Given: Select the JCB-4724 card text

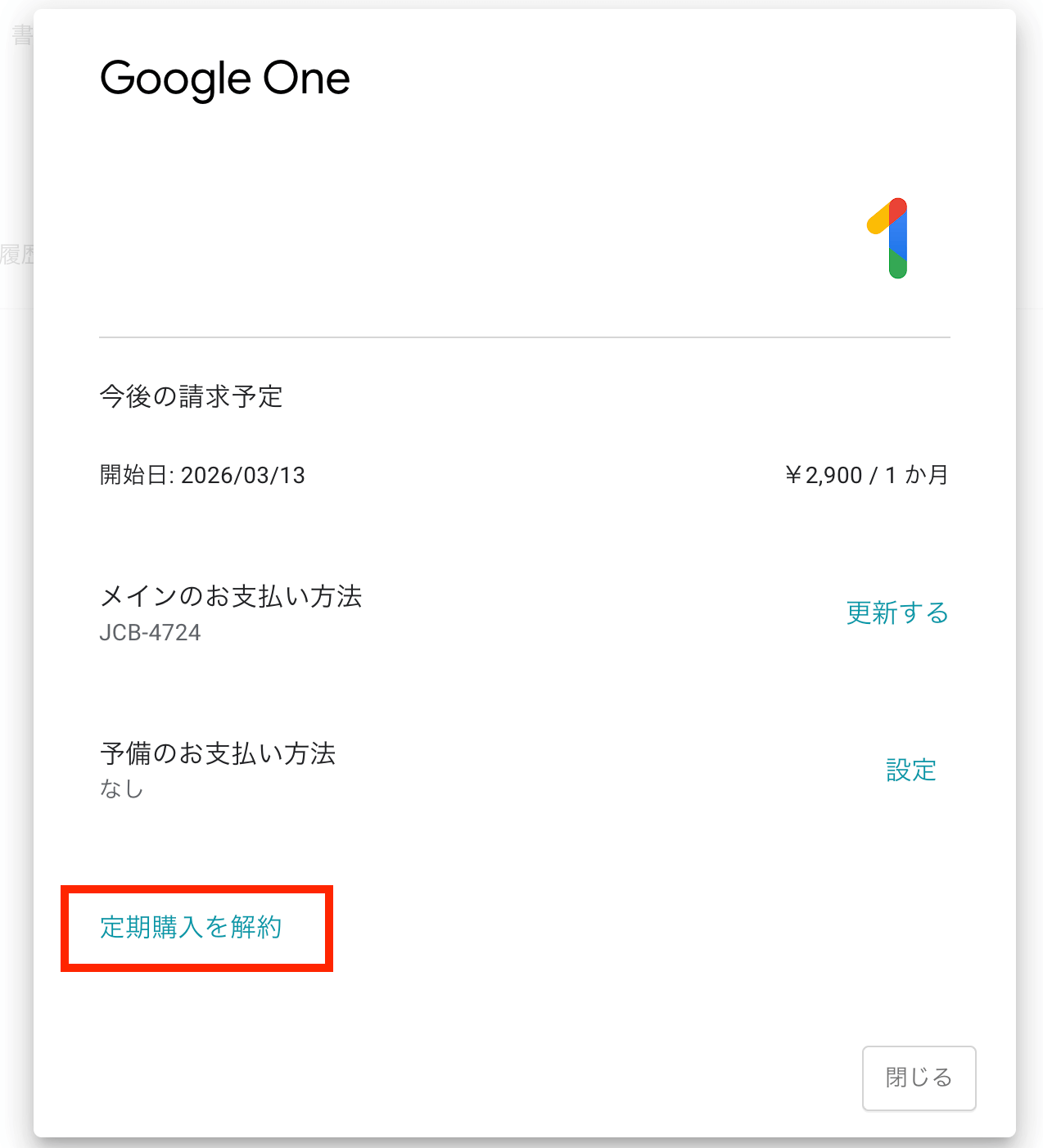Looking at the screenshot, I should [x=150, y=632].
